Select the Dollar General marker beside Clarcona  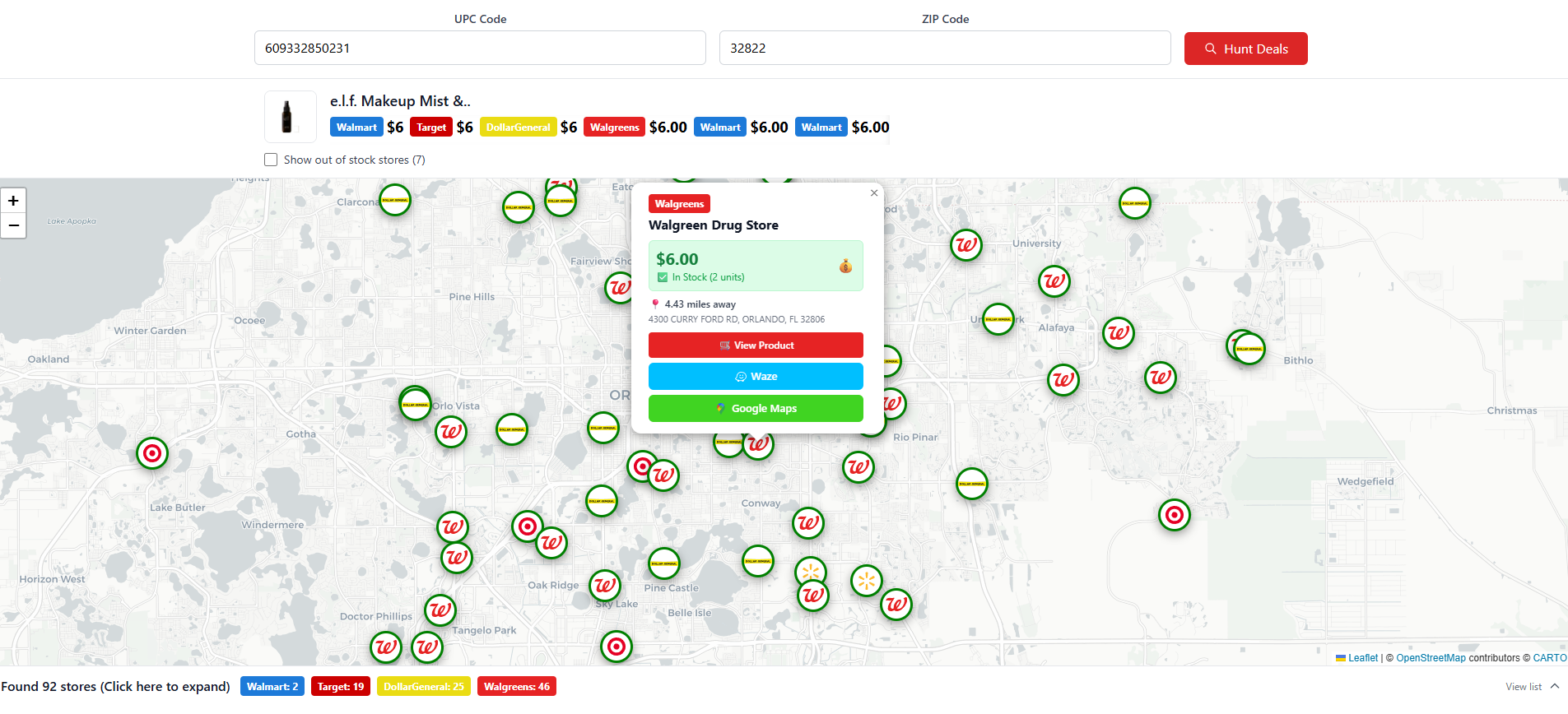click(x=395, y=200)
